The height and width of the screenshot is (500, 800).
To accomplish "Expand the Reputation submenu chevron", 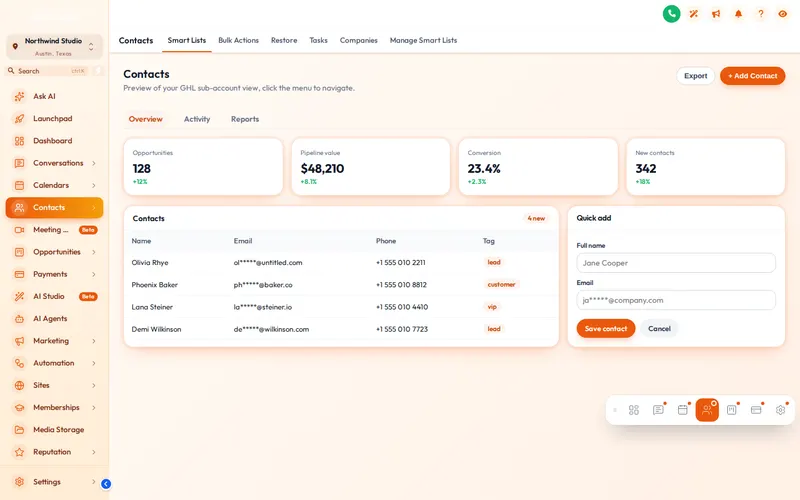I will pos(94,452).
